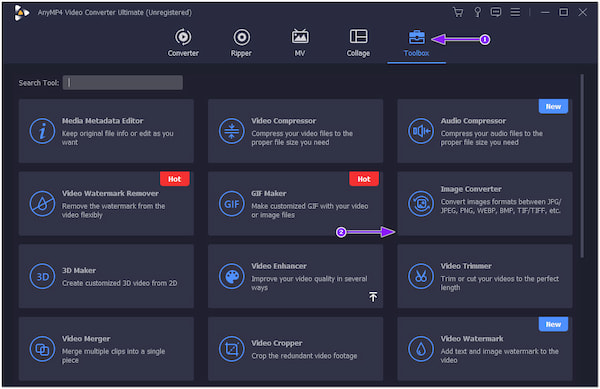Click the Video Compressor icon
The image size is (600, 389).
click(x=232, y=131)
